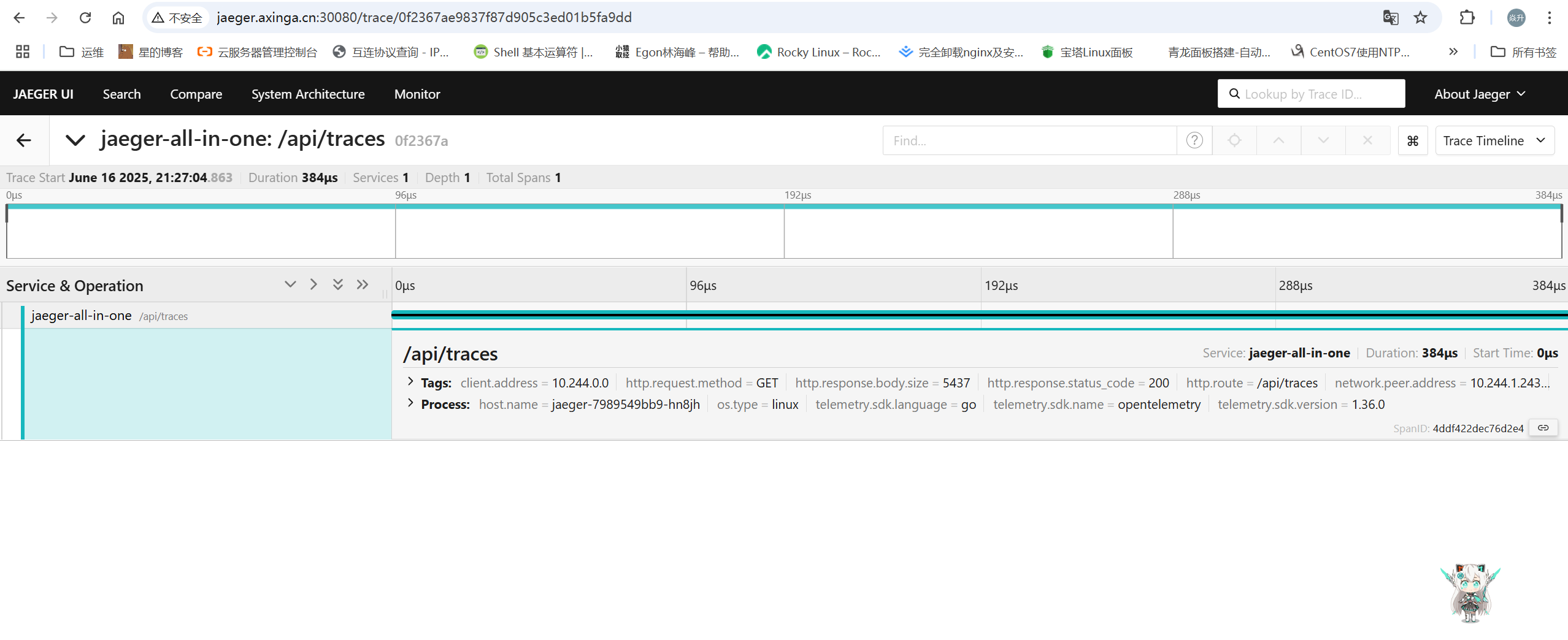Viewport: 1568px width, 640px height.
Task: Open the Rocky Linux bookmark
Action: [x=818, y=52]
